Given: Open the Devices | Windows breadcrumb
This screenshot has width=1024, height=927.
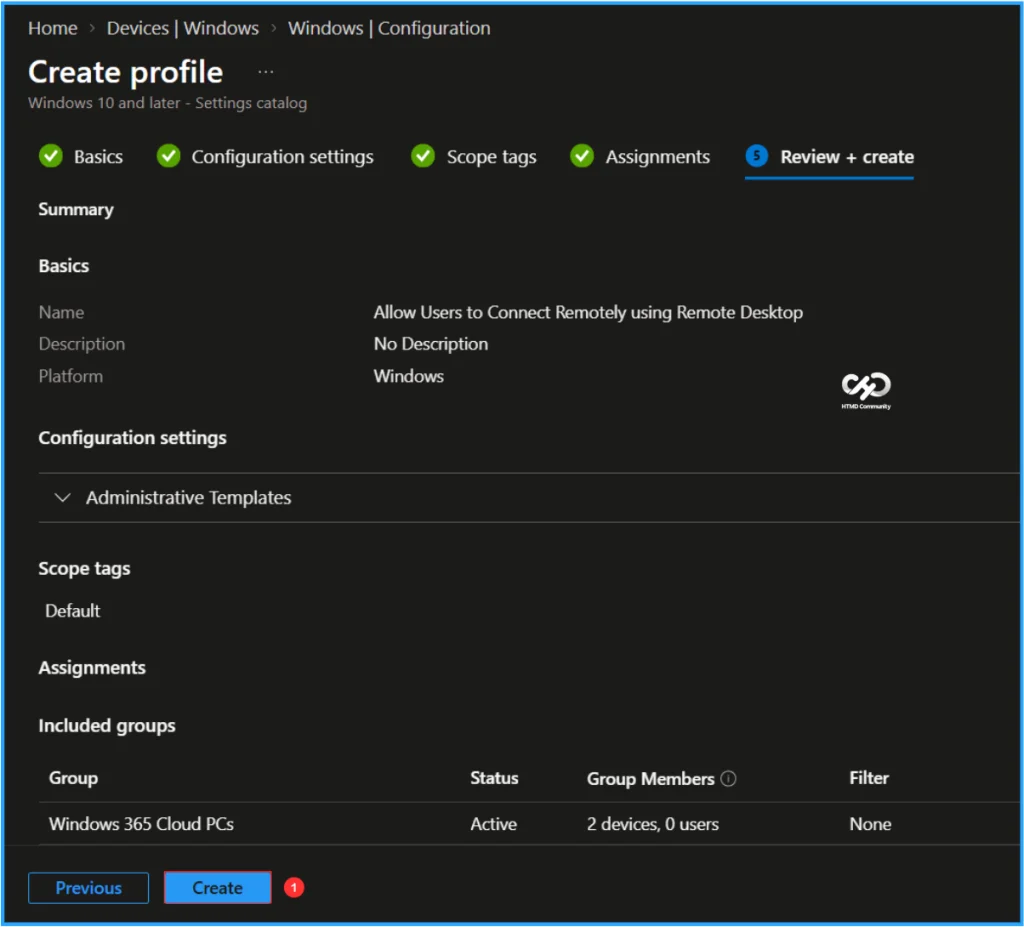Looking at the screenshot, I should point(183,28).
